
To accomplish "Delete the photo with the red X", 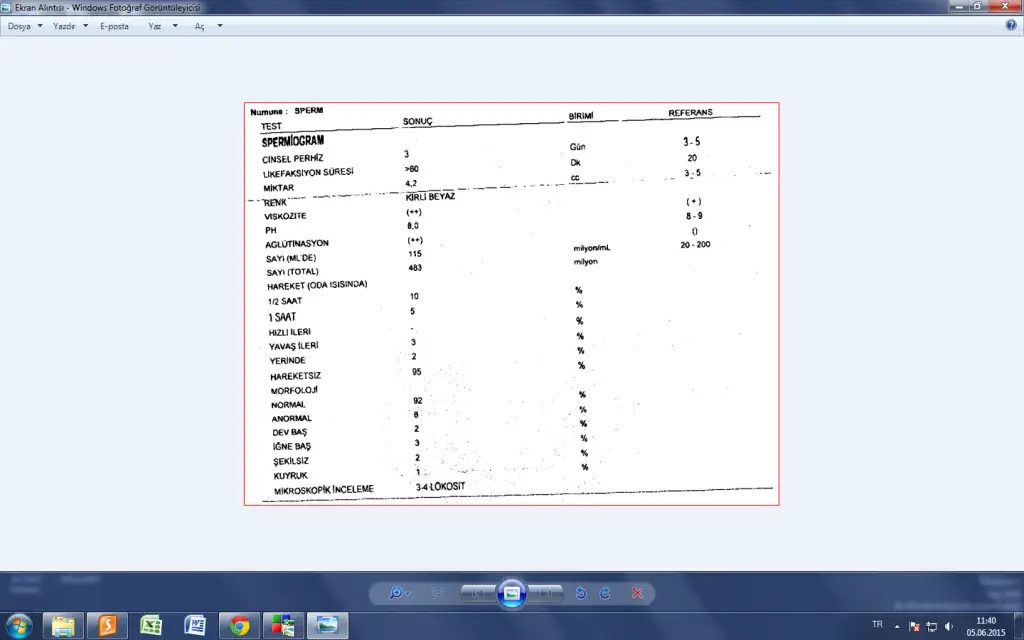I will pos(637,593).
